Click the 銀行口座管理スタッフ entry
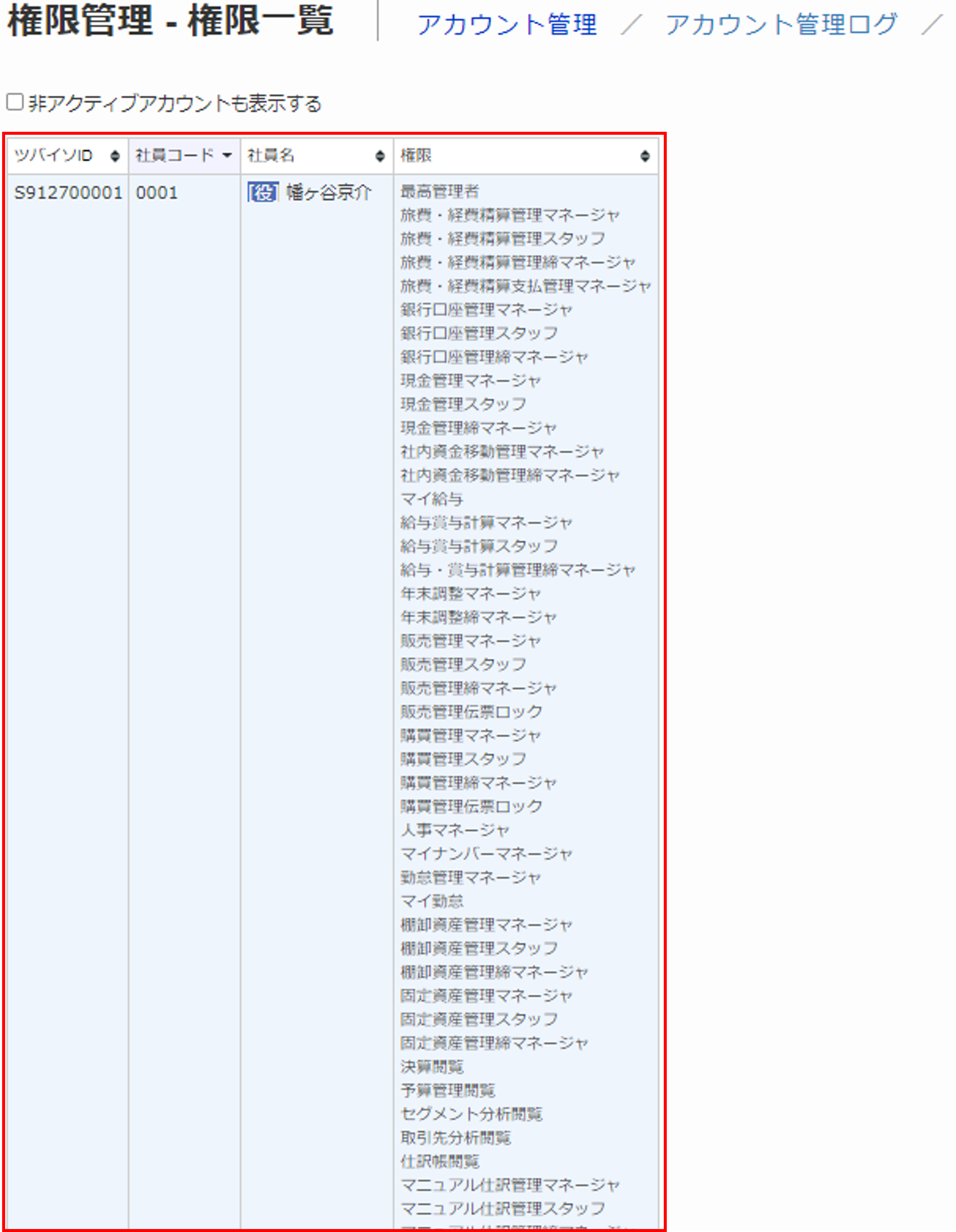The height and width of the screenshot is (1232, 956). tap(479, 333)
